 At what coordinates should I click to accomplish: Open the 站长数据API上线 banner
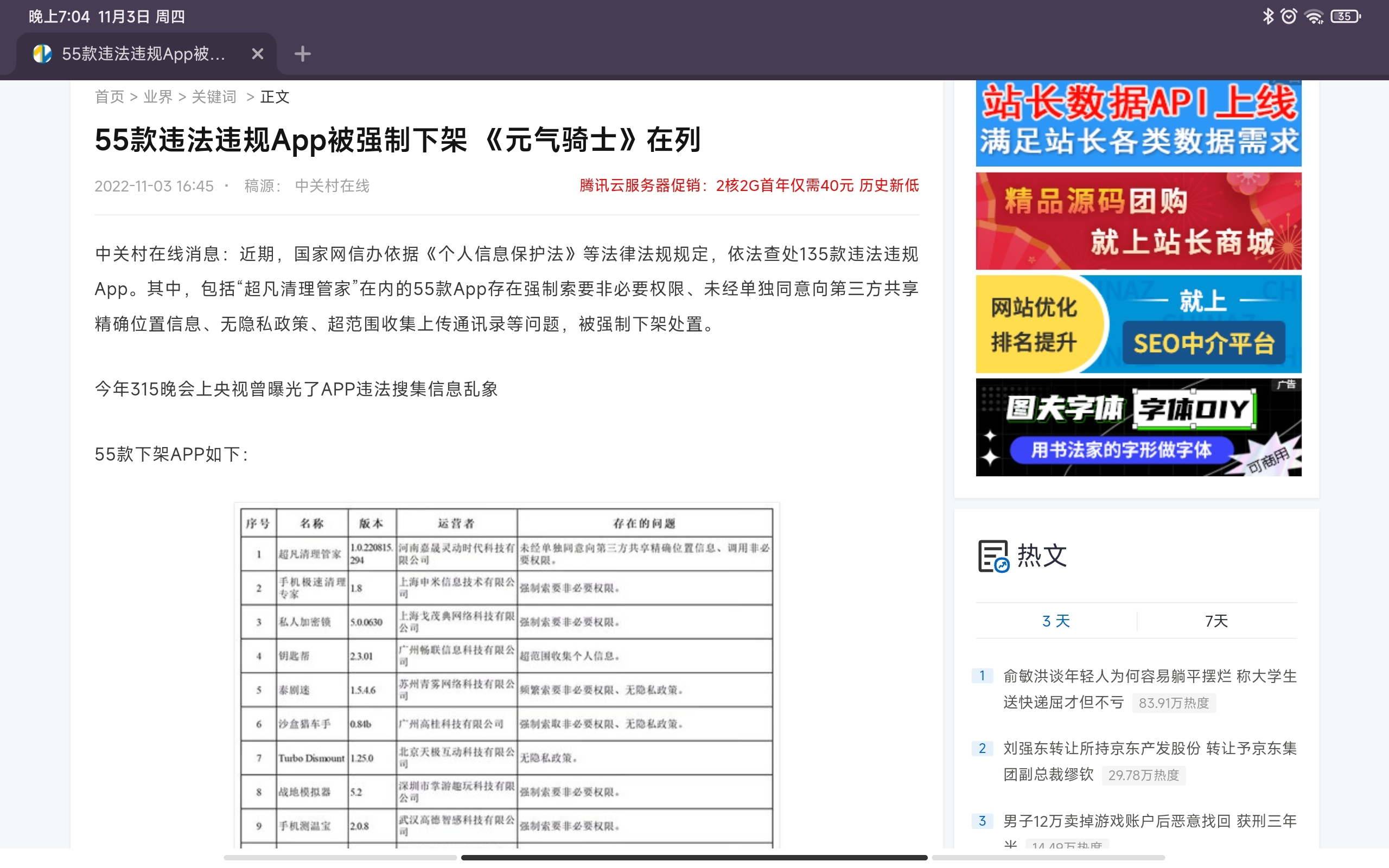pyautogui.click(x=1138, y=124)
